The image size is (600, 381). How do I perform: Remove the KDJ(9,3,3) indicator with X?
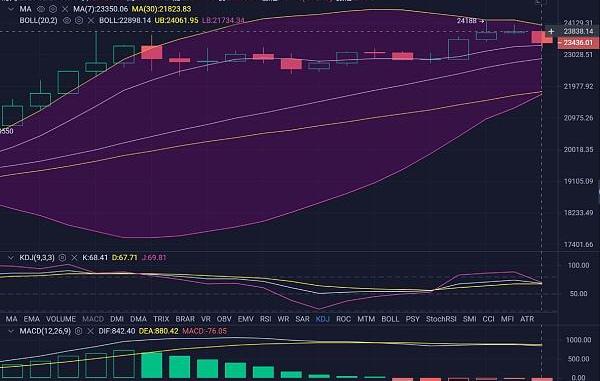pos(74,257)
